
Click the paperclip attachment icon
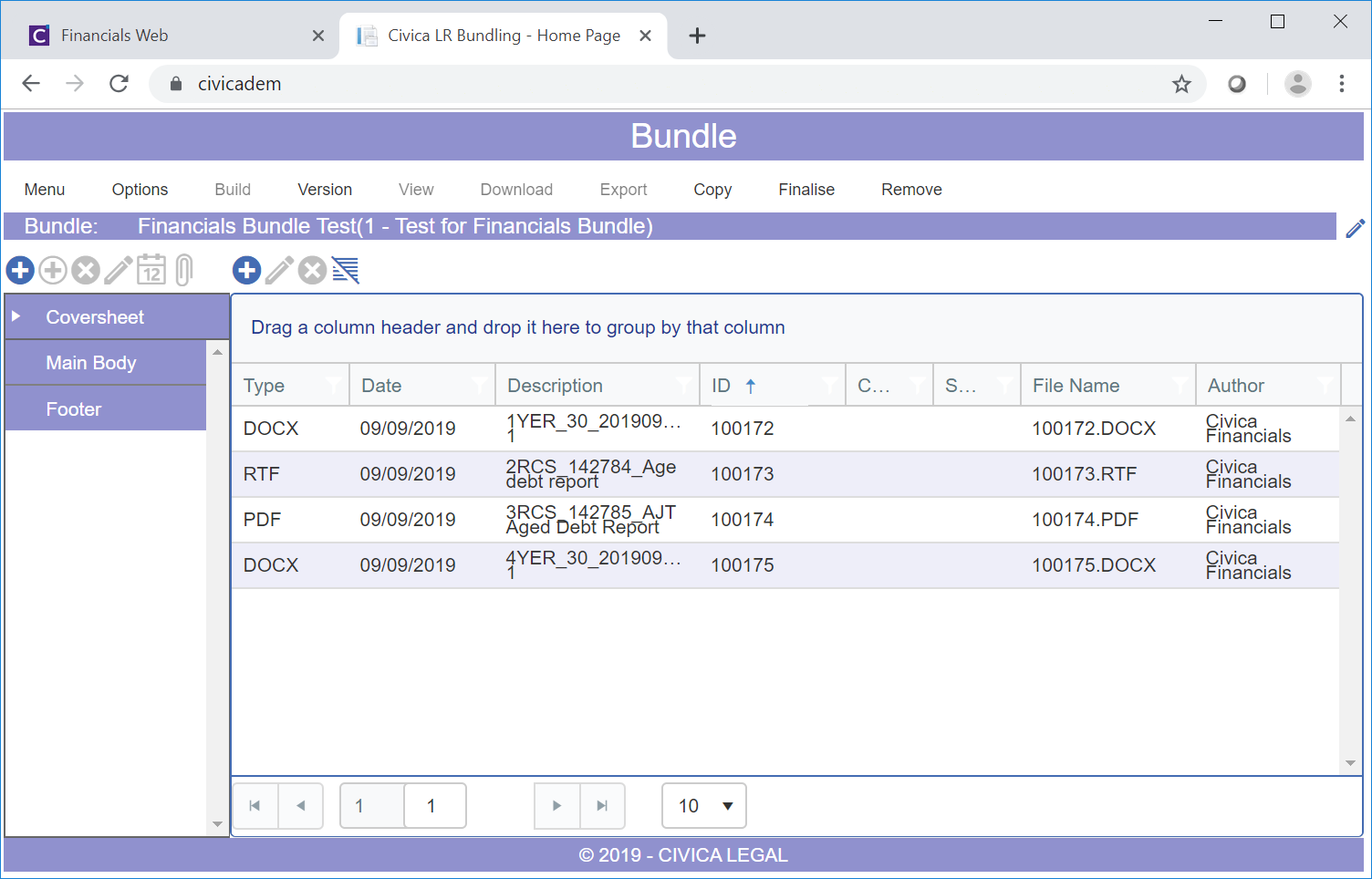(x=184, y=270)
